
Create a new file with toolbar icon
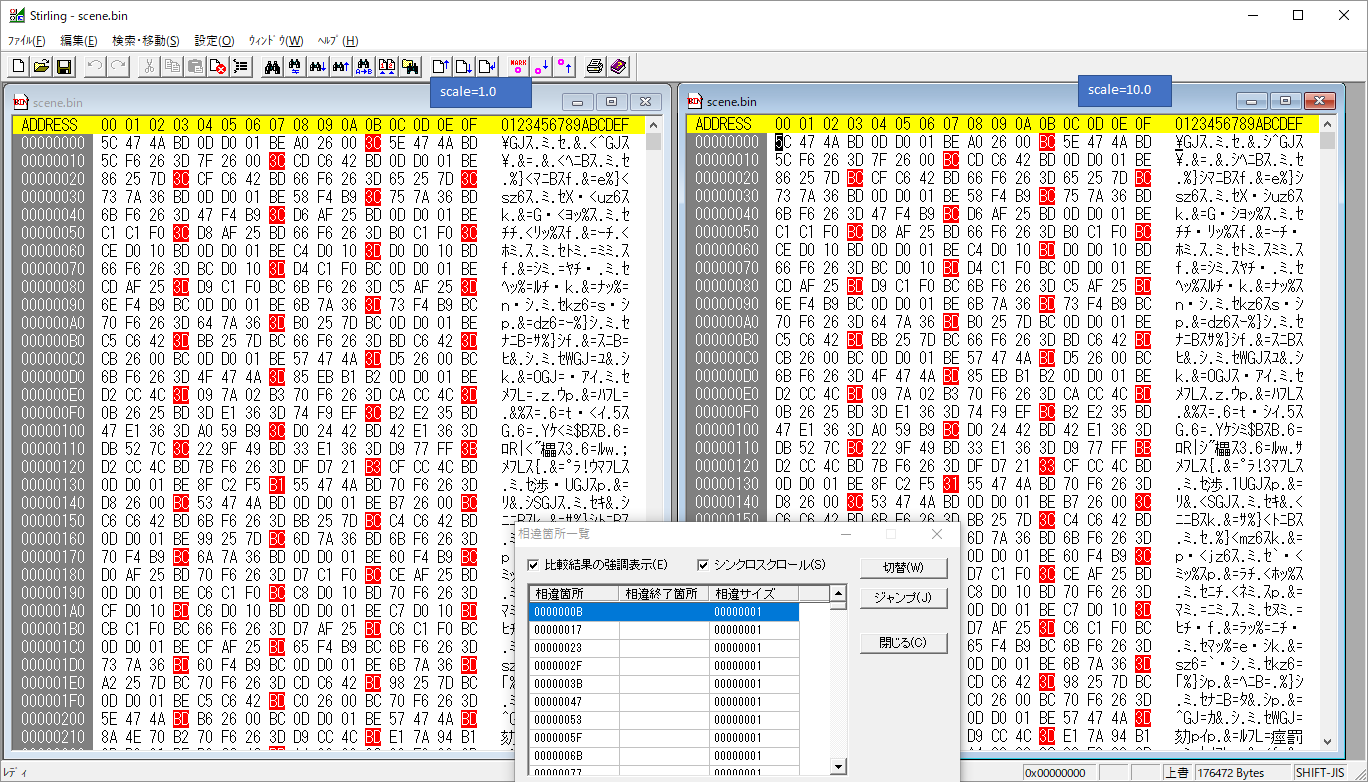tap(18, 67)
